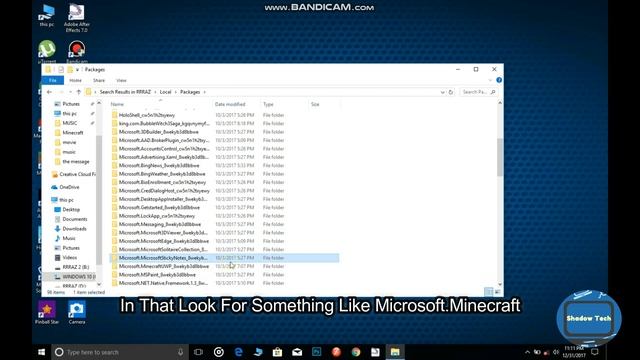Switch to the details view layout button
Image resolution: width=640 pixels, height=360 pixels.
[489, 292]
